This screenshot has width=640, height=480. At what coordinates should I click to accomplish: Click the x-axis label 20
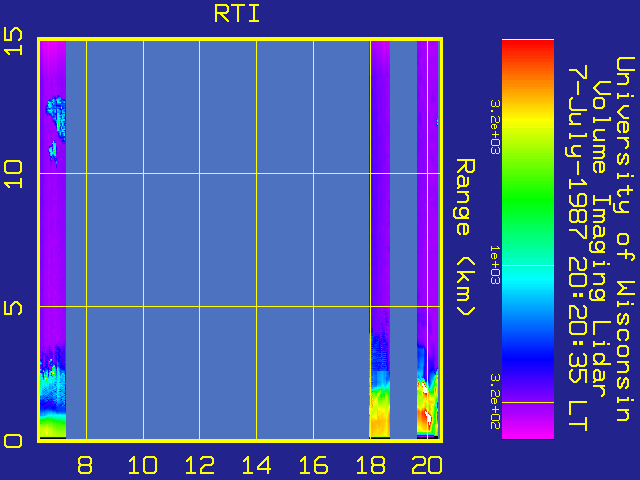(427, 465)
